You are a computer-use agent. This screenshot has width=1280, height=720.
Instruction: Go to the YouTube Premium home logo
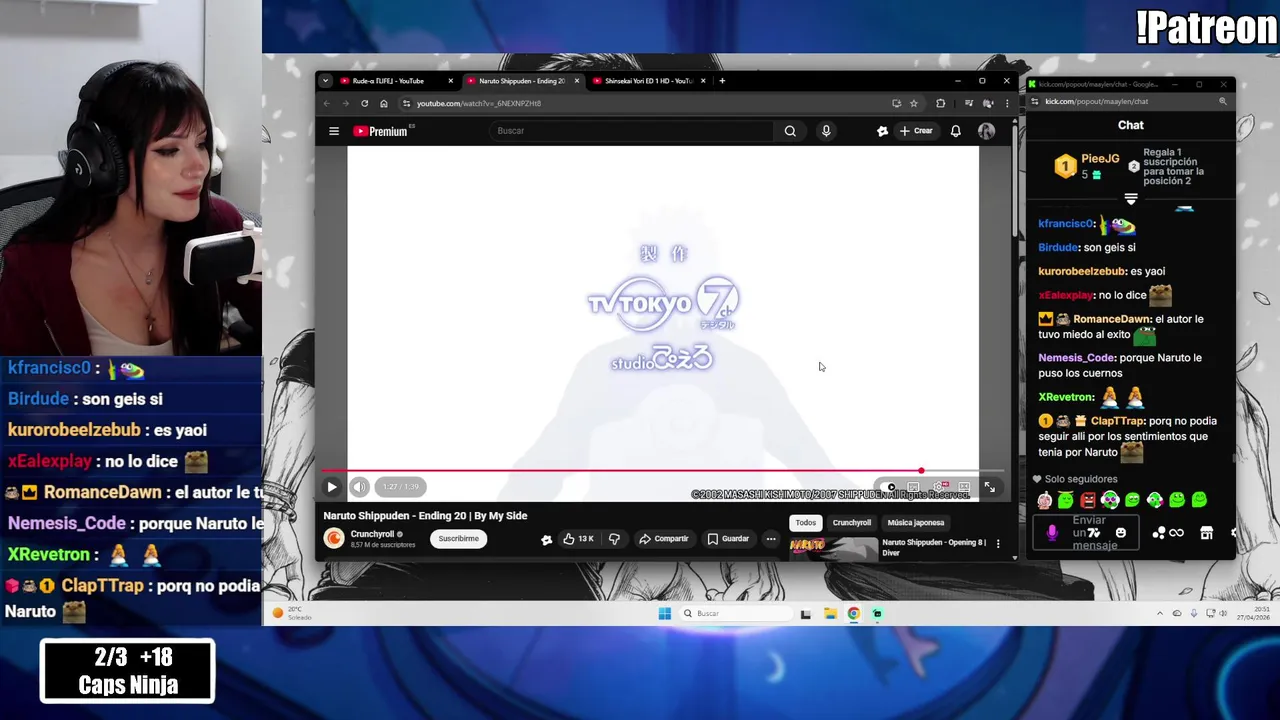381,131
